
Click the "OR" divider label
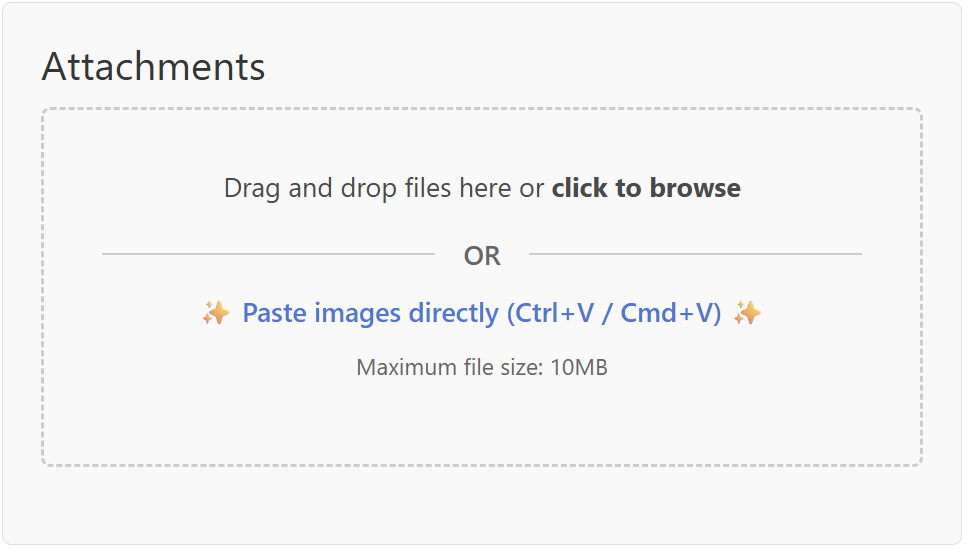click(482, 256)
